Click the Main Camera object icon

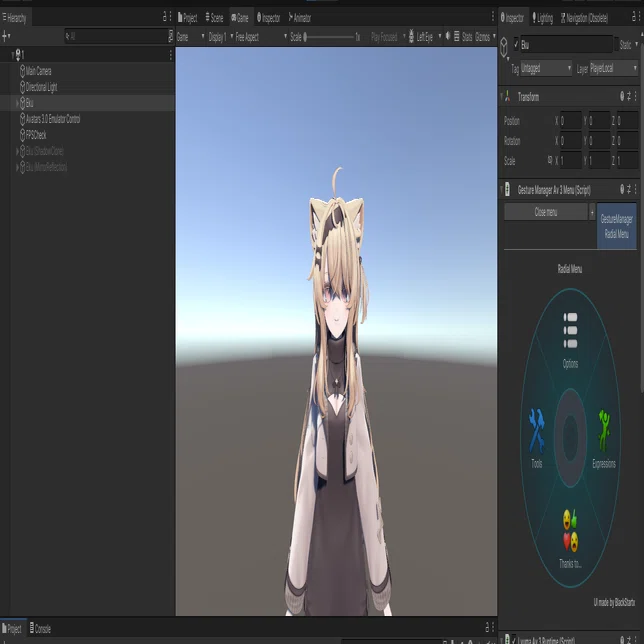(x=23, y=71)
